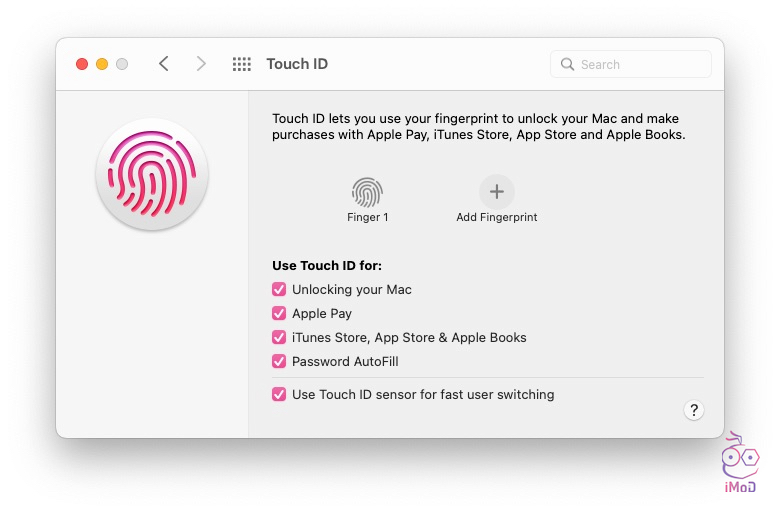Toggle iTunes Store, App Store & Apple Books
This screenshot has width=780, height=512.
pos(279,338)
